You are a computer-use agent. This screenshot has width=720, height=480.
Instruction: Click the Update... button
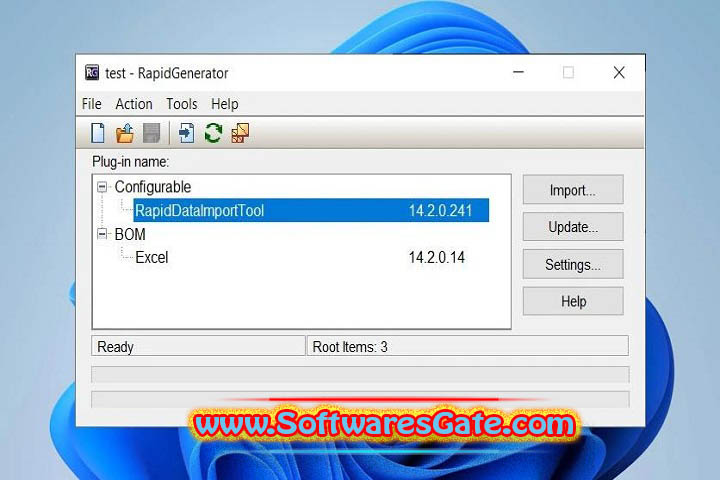(x=573, y=227)
